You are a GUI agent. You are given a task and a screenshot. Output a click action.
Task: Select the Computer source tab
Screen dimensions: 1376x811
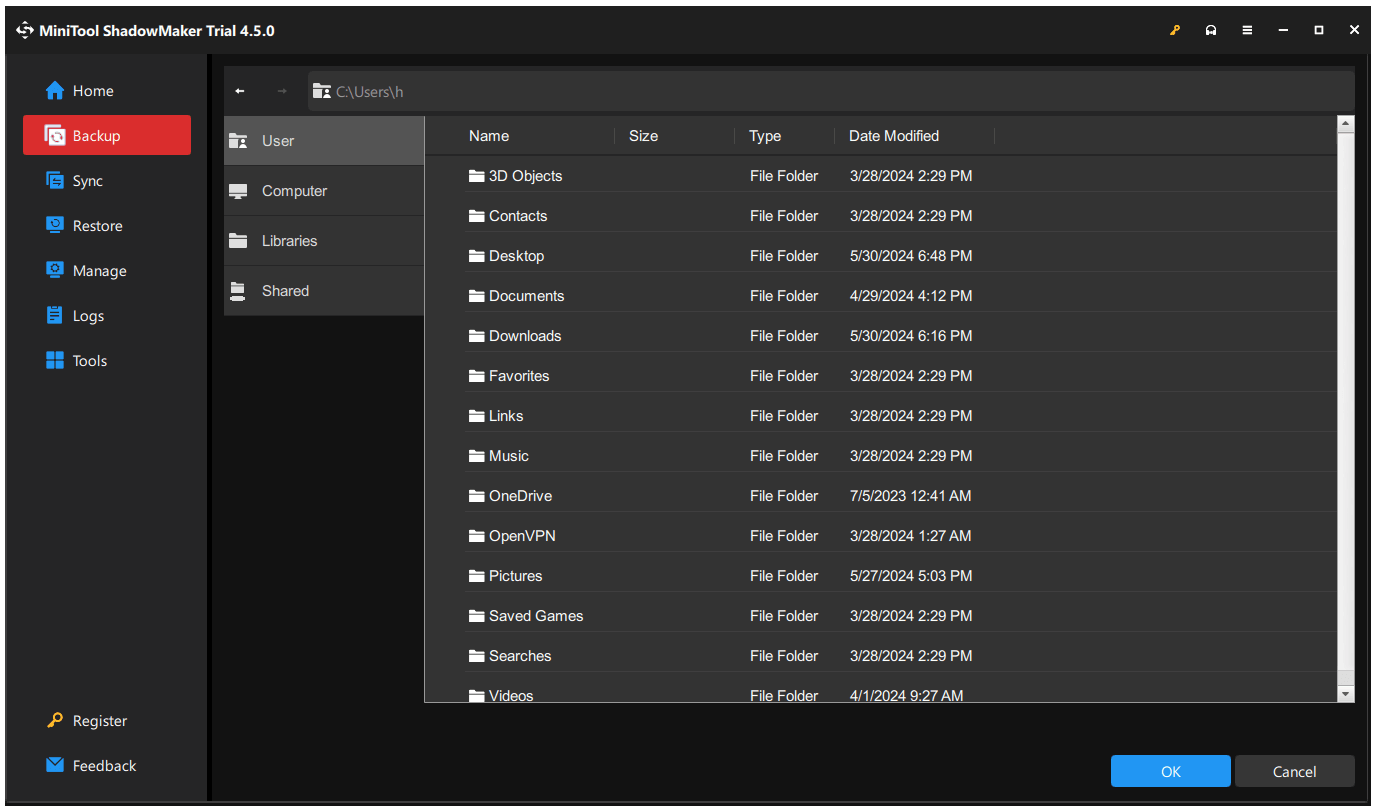point(324,191)
